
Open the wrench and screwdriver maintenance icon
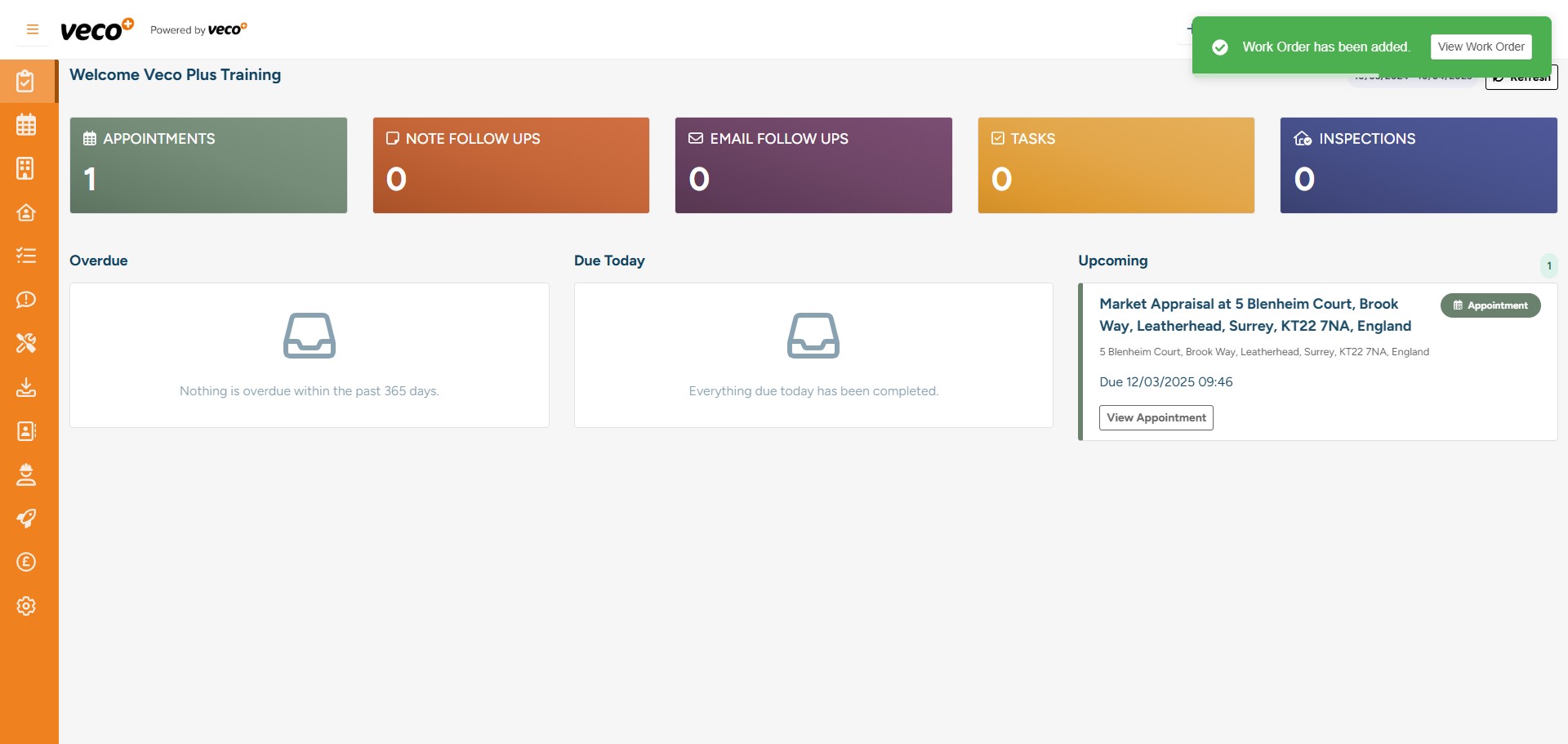click(26, 343)
